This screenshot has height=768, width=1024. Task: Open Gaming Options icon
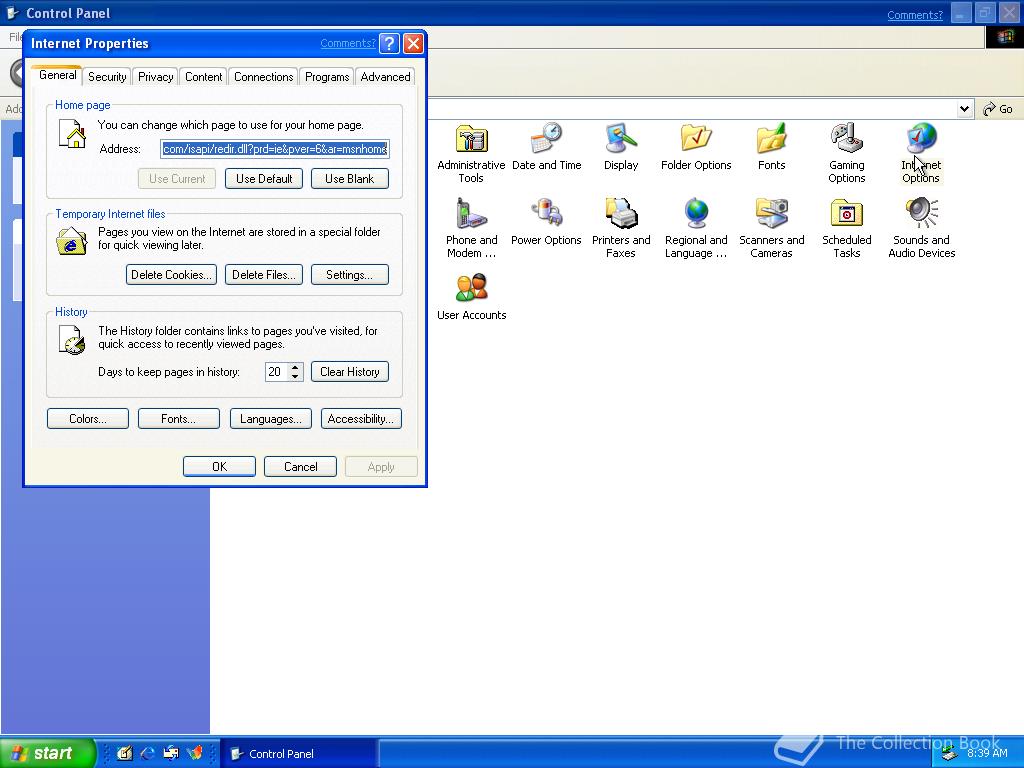coord(846,138)
